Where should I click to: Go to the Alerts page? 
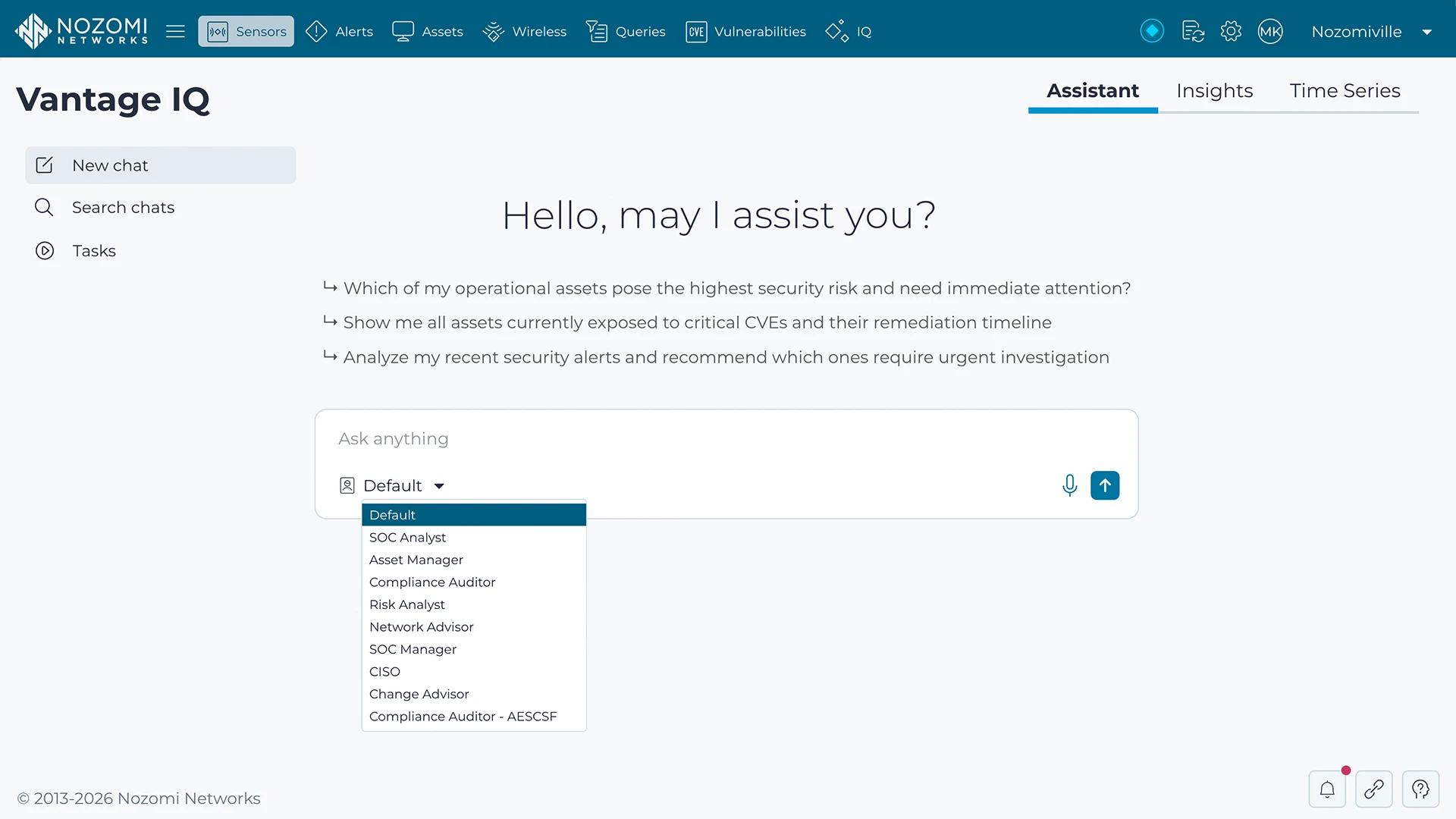[x=339, y=31]
